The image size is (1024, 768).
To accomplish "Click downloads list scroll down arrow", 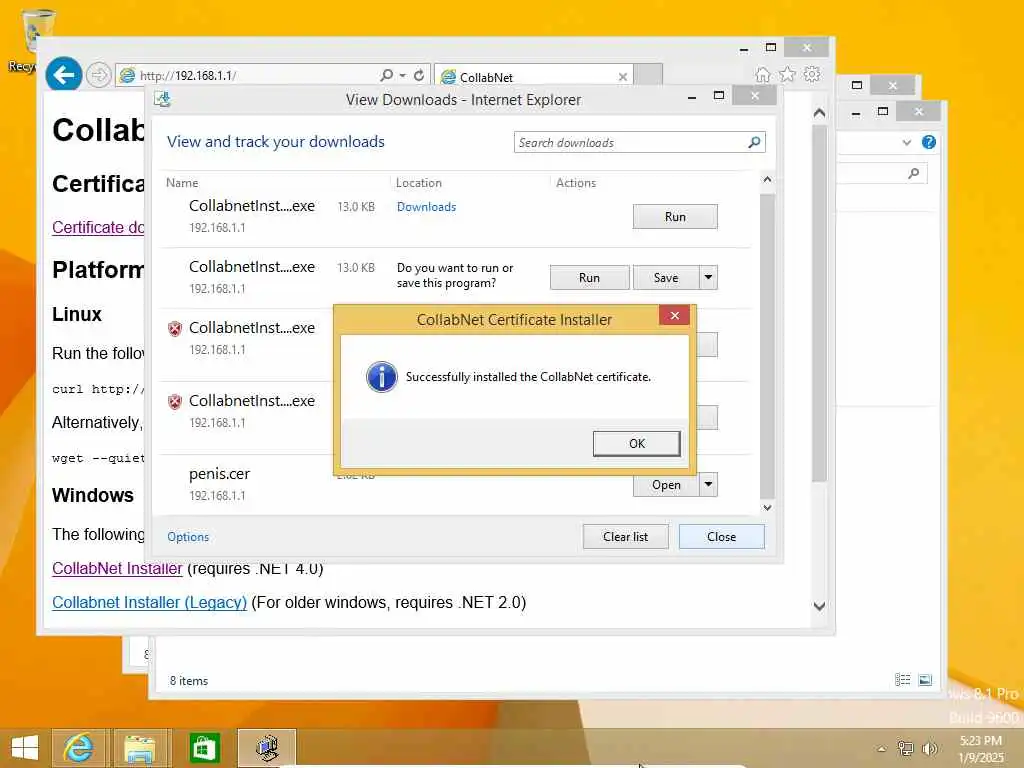I will coord(767,507).
